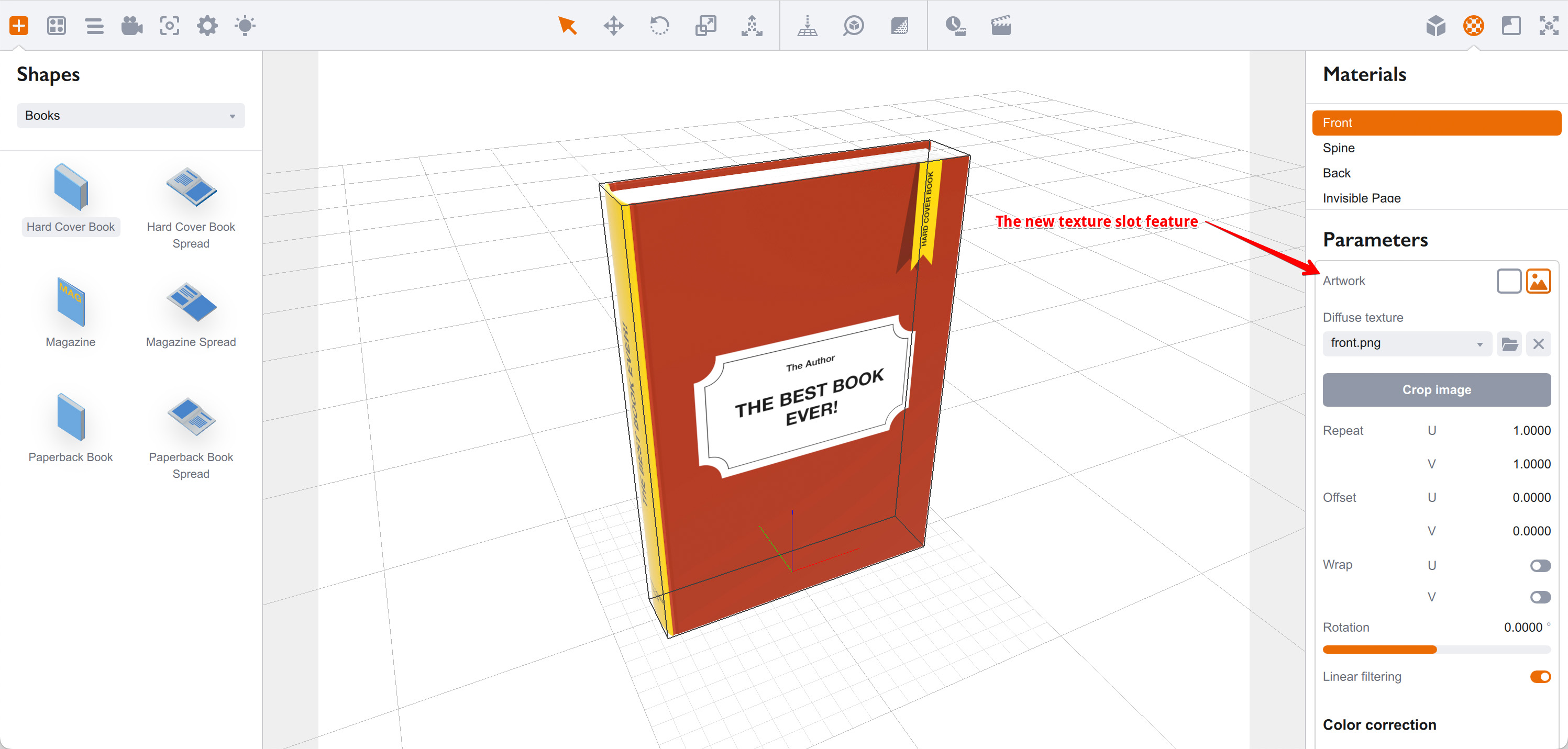The image size is (1568, 749).
Task: Select the Rotate tool
Action: coord(660,26)
